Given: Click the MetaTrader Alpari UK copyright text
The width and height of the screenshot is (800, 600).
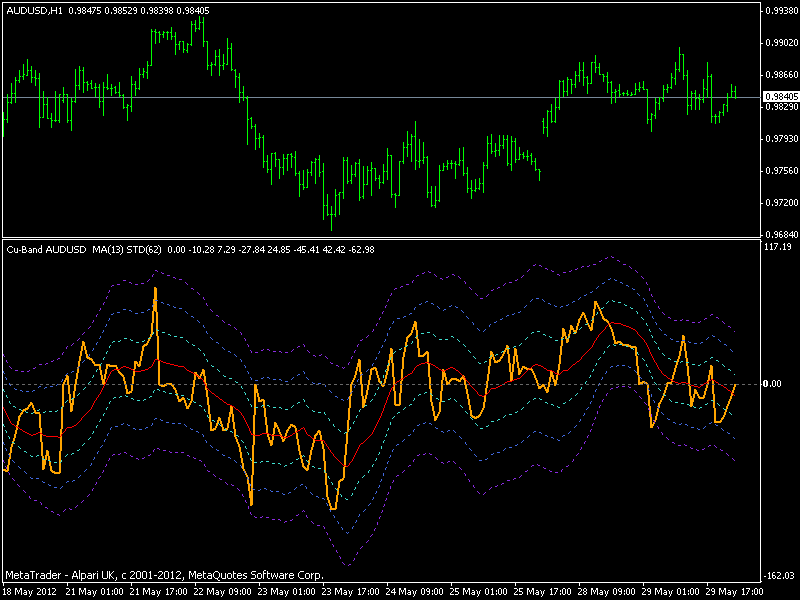Looking at the screenshot, I should pyautogui.click(x=165, y=576).
